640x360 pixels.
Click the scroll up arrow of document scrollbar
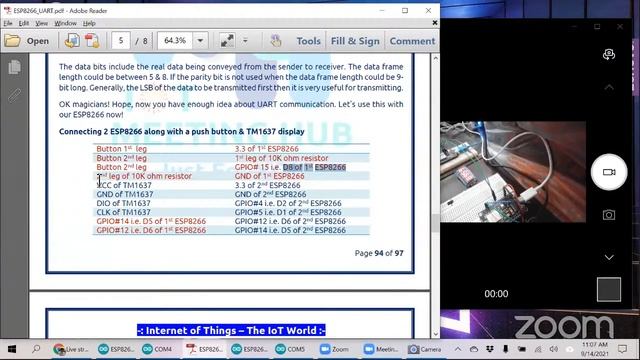[436, 58]
